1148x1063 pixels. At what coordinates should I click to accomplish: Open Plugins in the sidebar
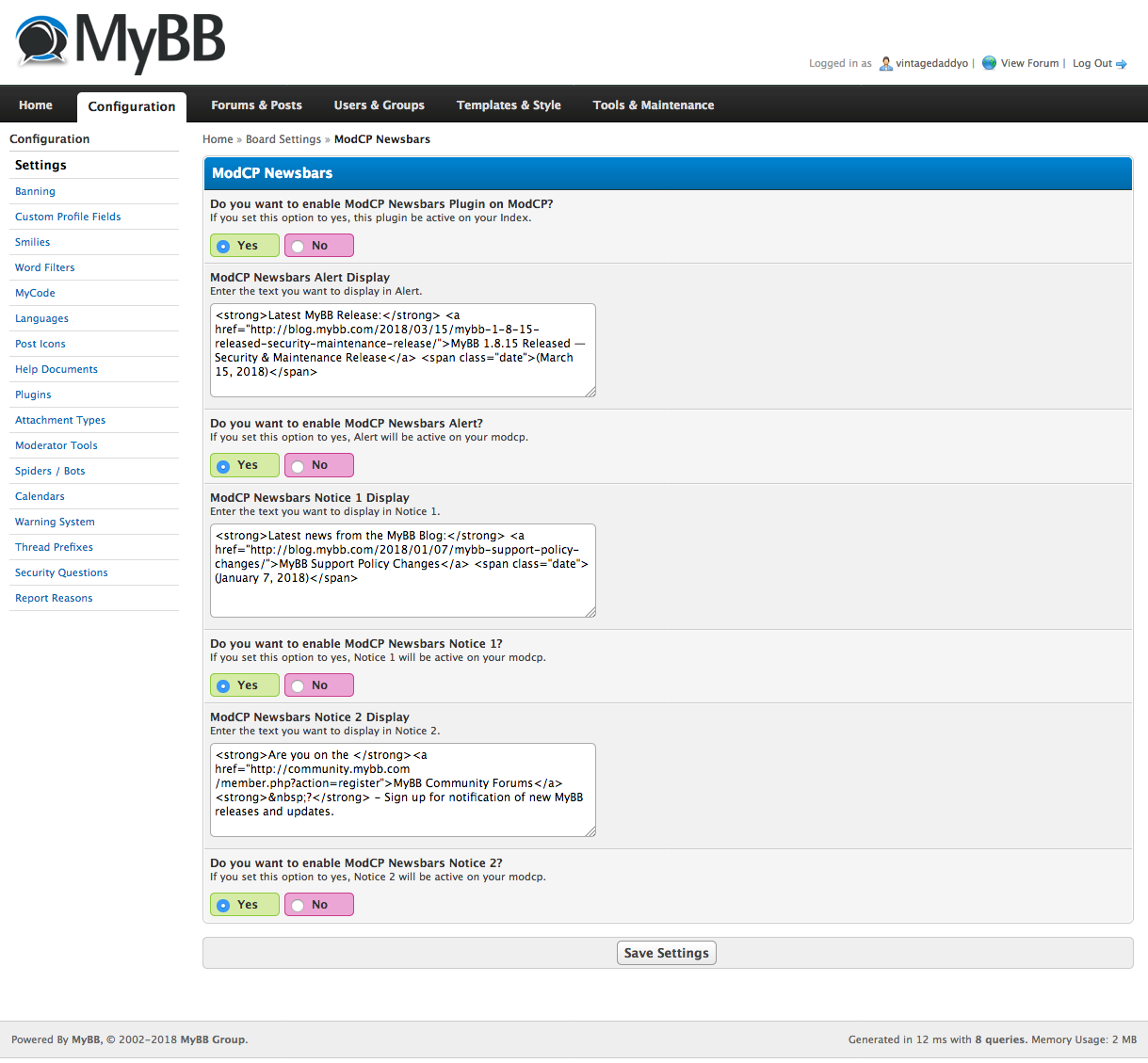33,395
